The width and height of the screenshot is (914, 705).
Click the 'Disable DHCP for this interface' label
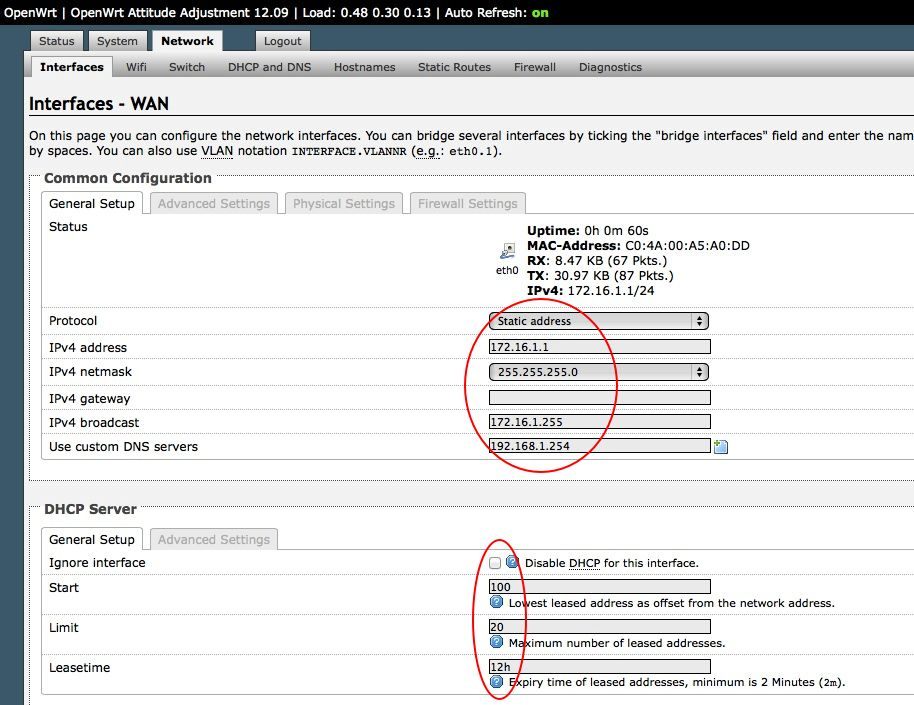coord(611,563)
